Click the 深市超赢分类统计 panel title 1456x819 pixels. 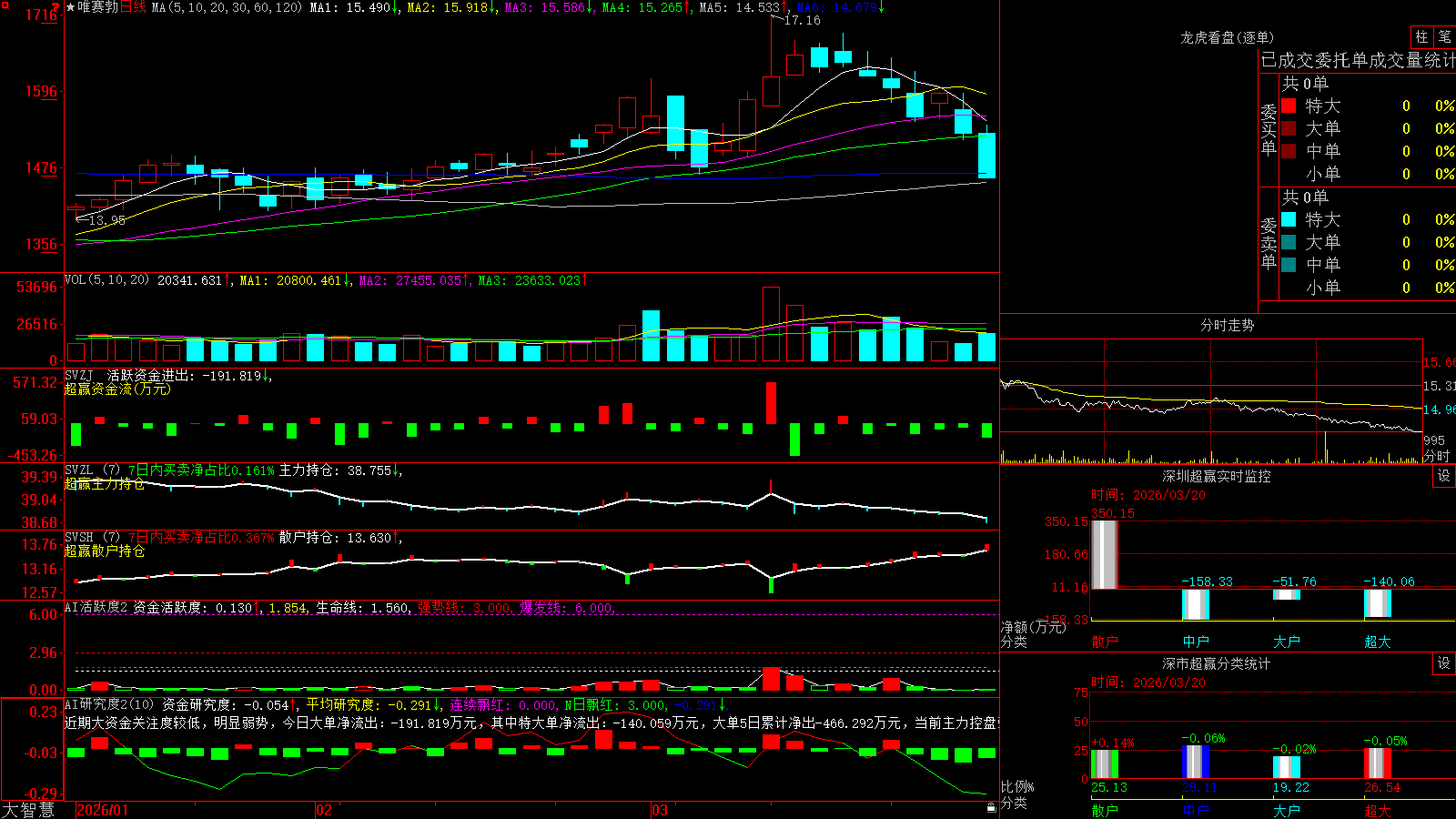pos(1217,663)
